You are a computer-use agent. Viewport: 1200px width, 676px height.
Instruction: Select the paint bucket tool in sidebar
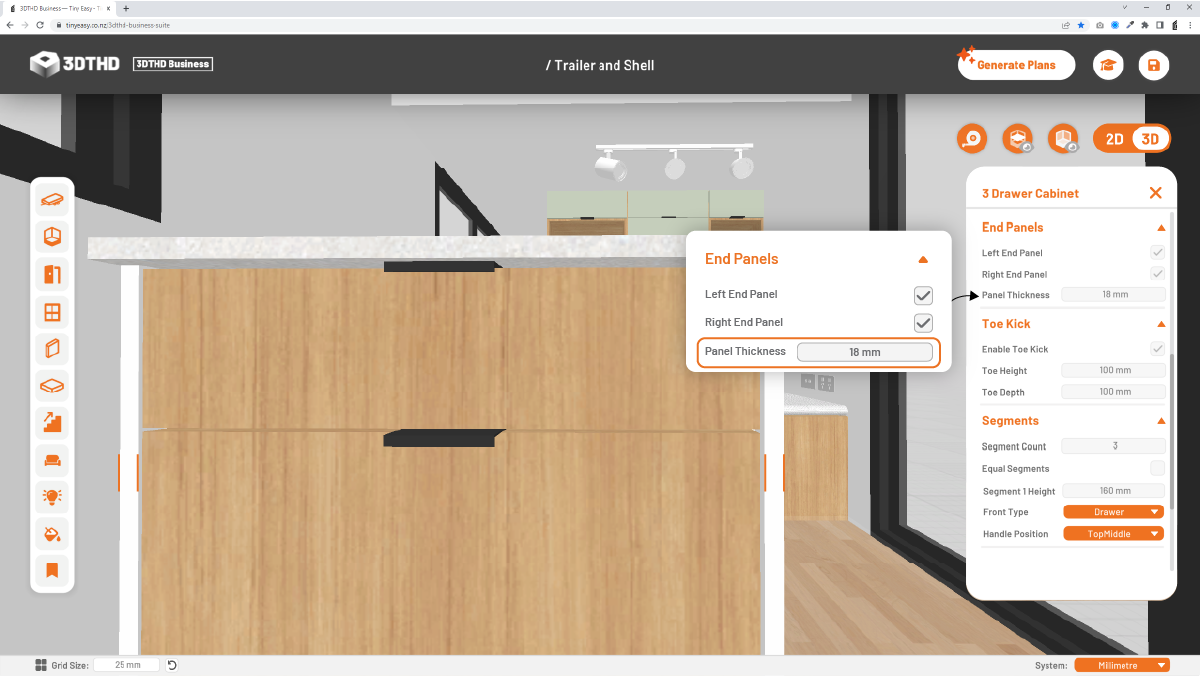(52, 534)
